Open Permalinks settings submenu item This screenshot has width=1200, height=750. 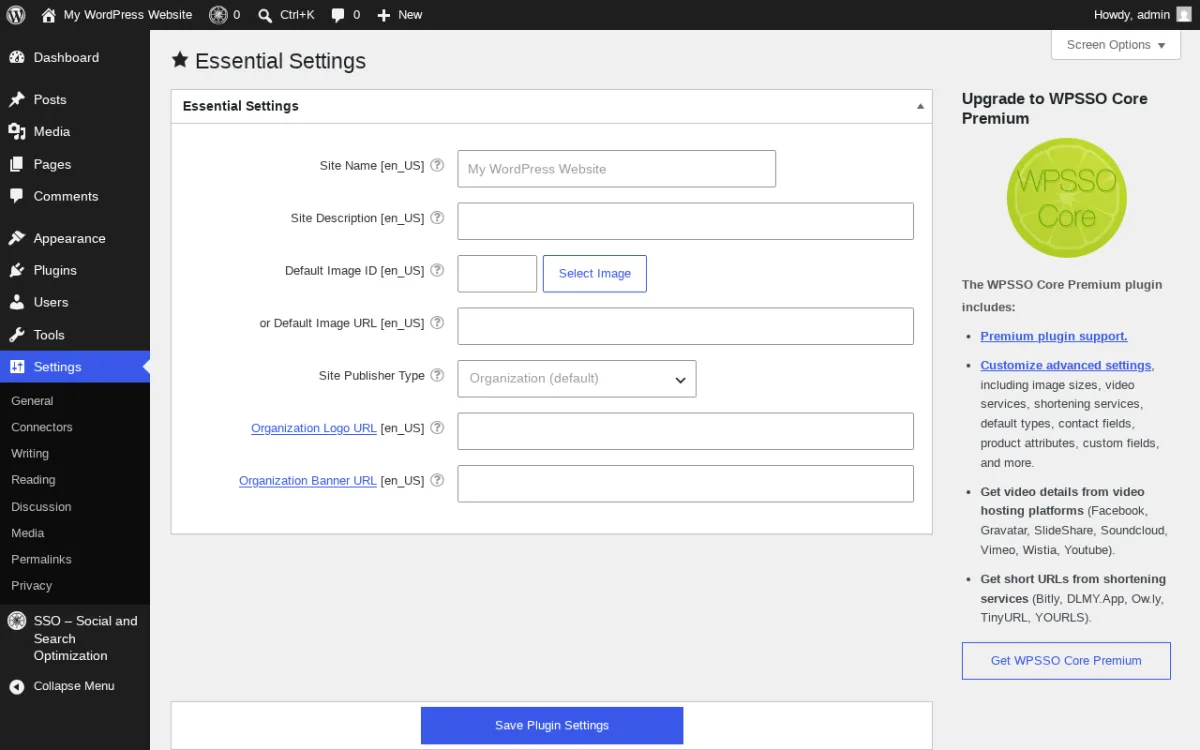(41, 559)
